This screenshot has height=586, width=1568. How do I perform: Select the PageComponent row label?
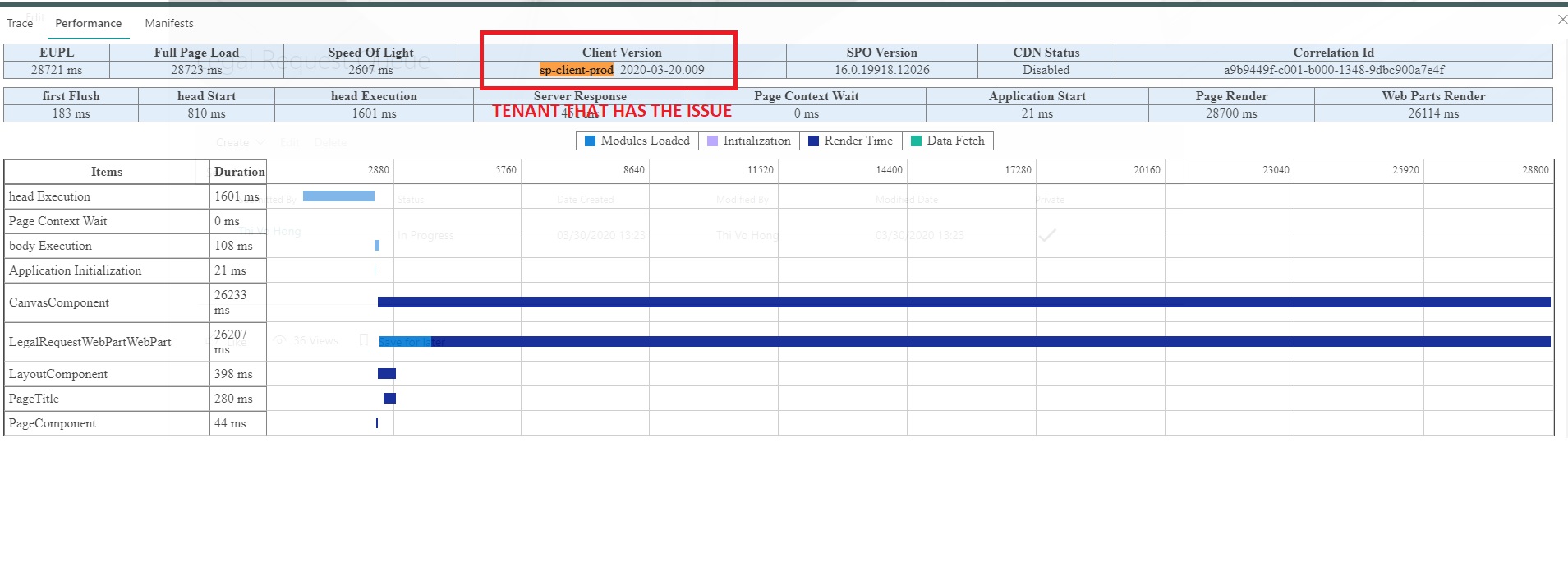click(x=53, y=423)
